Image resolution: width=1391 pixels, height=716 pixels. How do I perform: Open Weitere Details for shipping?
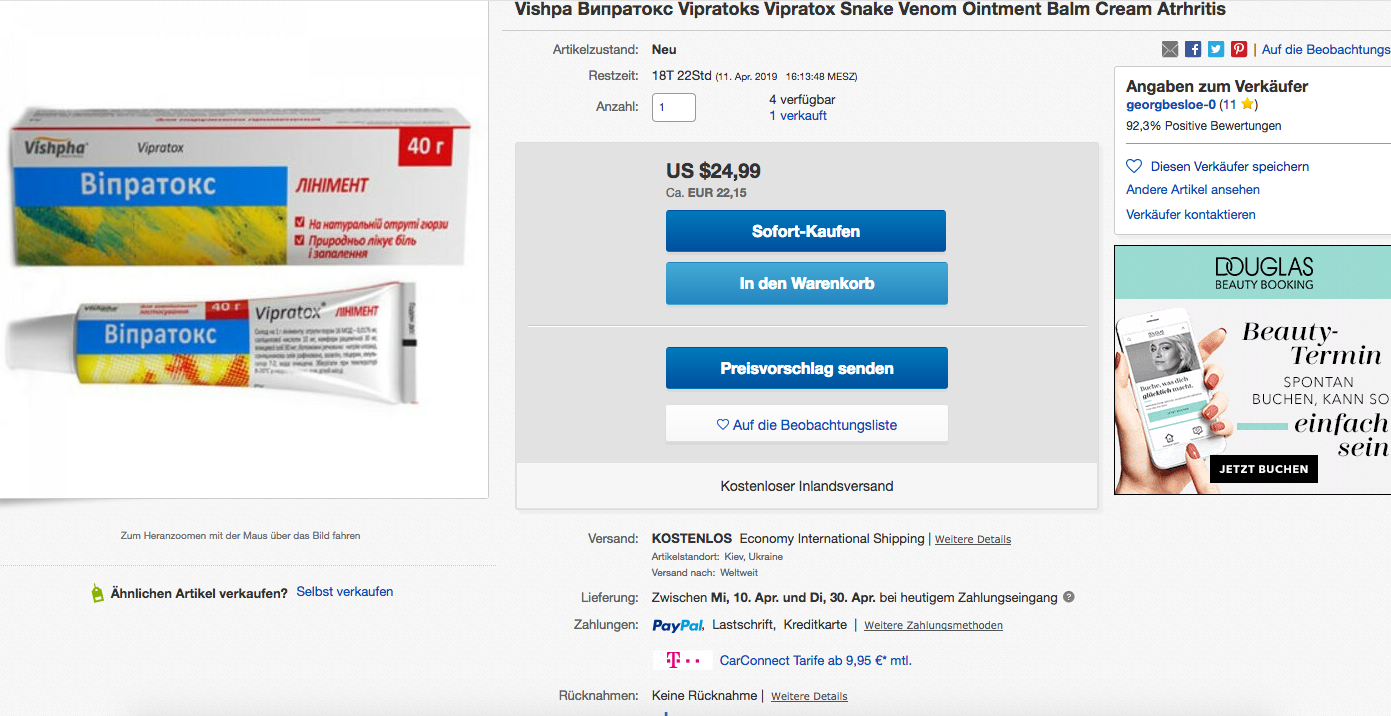pos(972,539)
